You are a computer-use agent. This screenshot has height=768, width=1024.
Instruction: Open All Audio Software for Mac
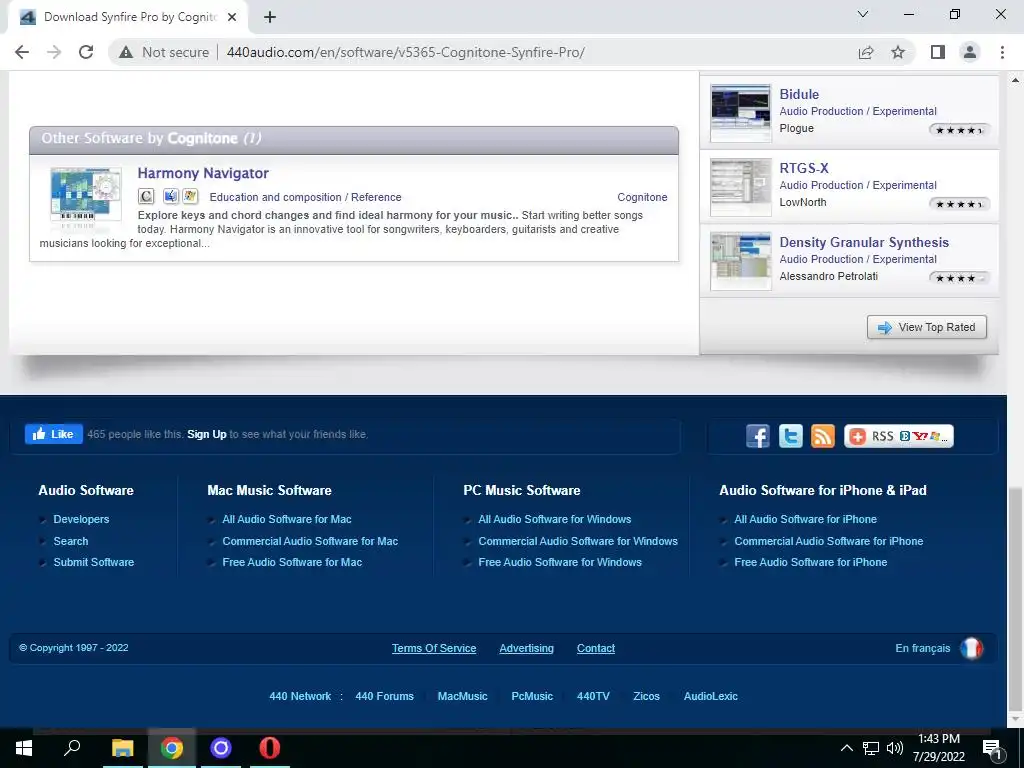pyautogui.click(x=287, y=519)
